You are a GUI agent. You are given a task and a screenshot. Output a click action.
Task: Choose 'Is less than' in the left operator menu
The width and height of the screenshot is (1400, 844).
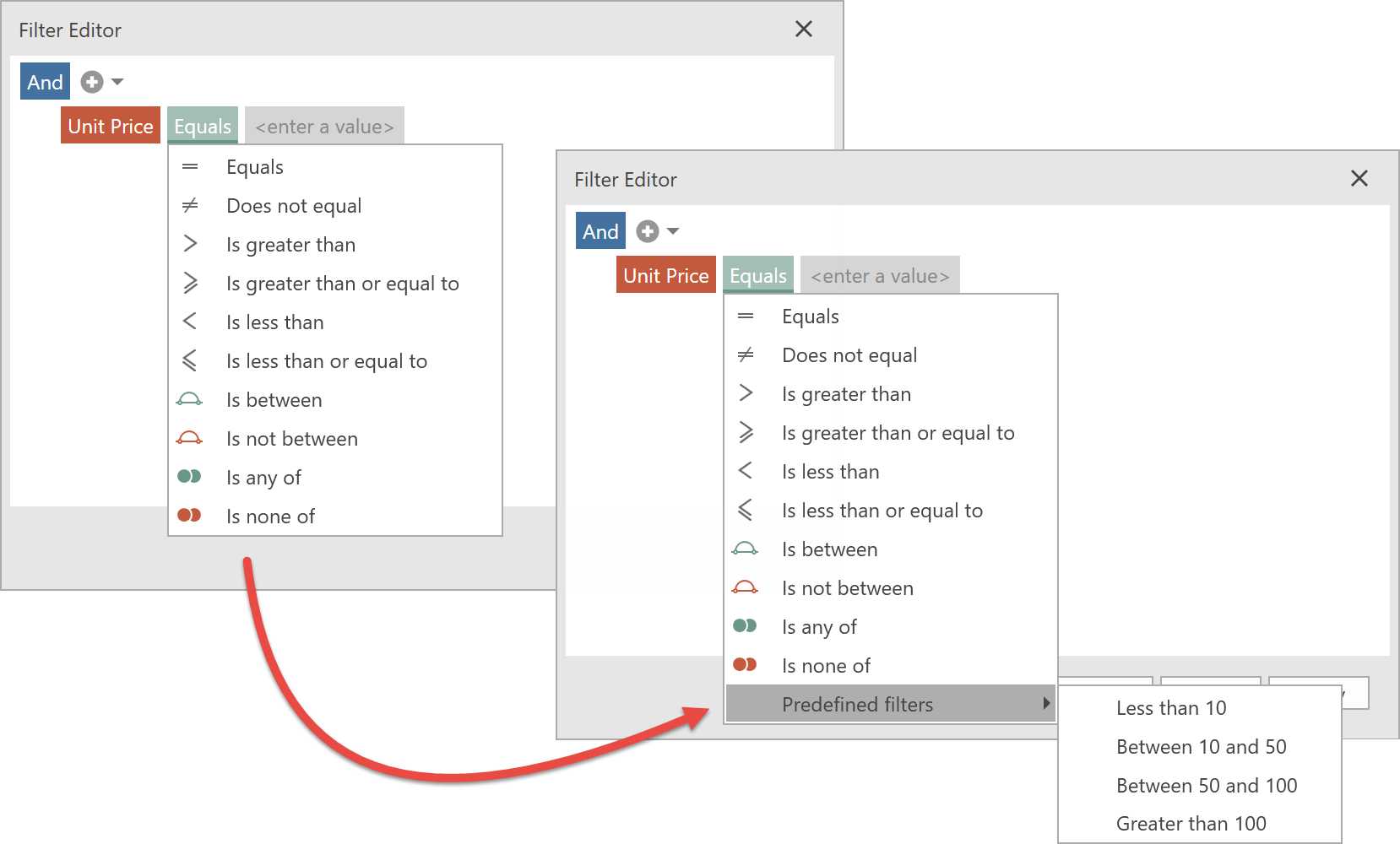coord(274,322)
